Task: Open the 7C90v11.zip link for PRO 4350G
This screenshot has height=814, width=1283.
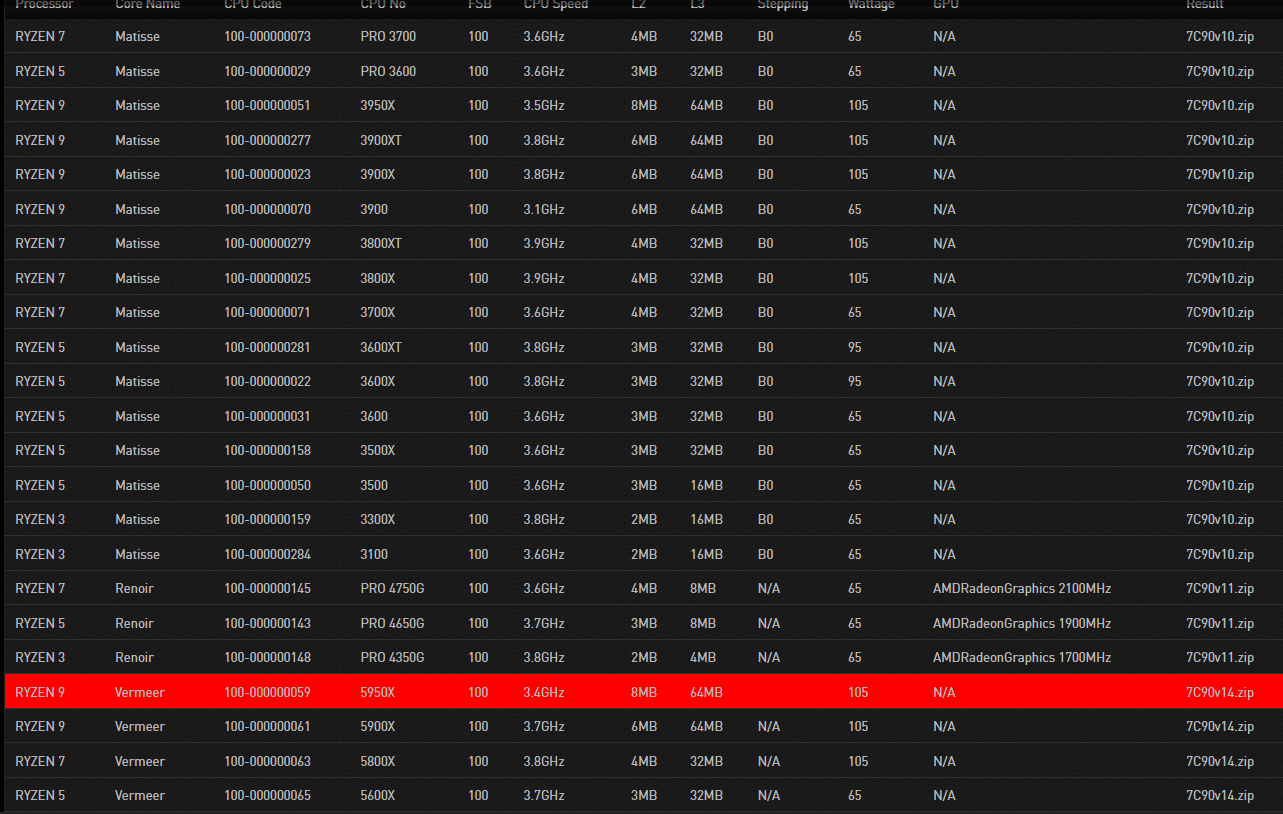Action: click(x=1219, y=657)
